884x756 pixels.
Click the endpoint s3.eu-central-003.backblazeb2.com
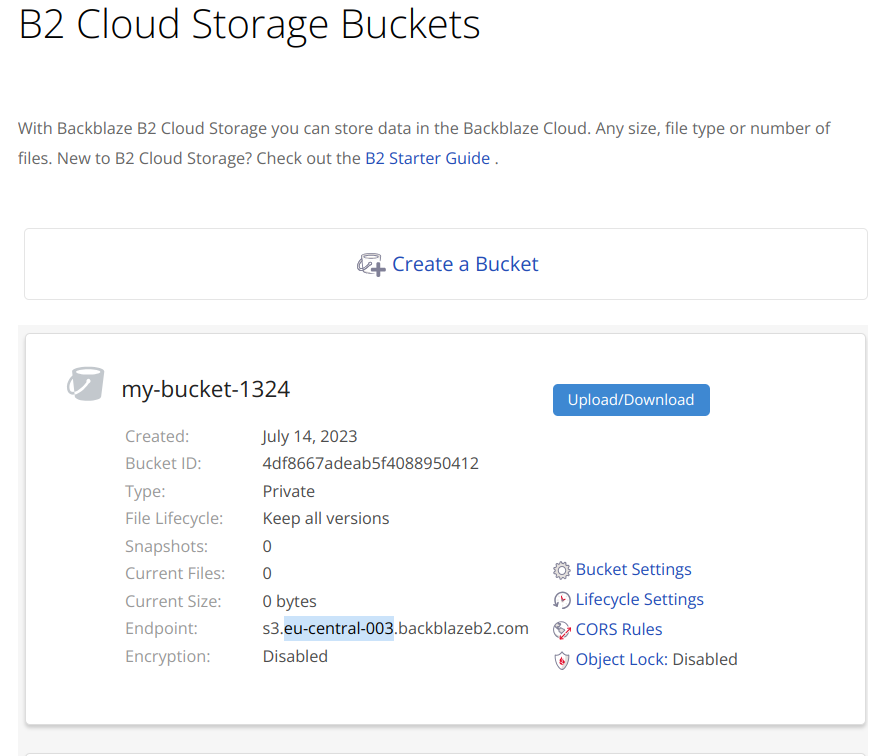tap(395, 629)
